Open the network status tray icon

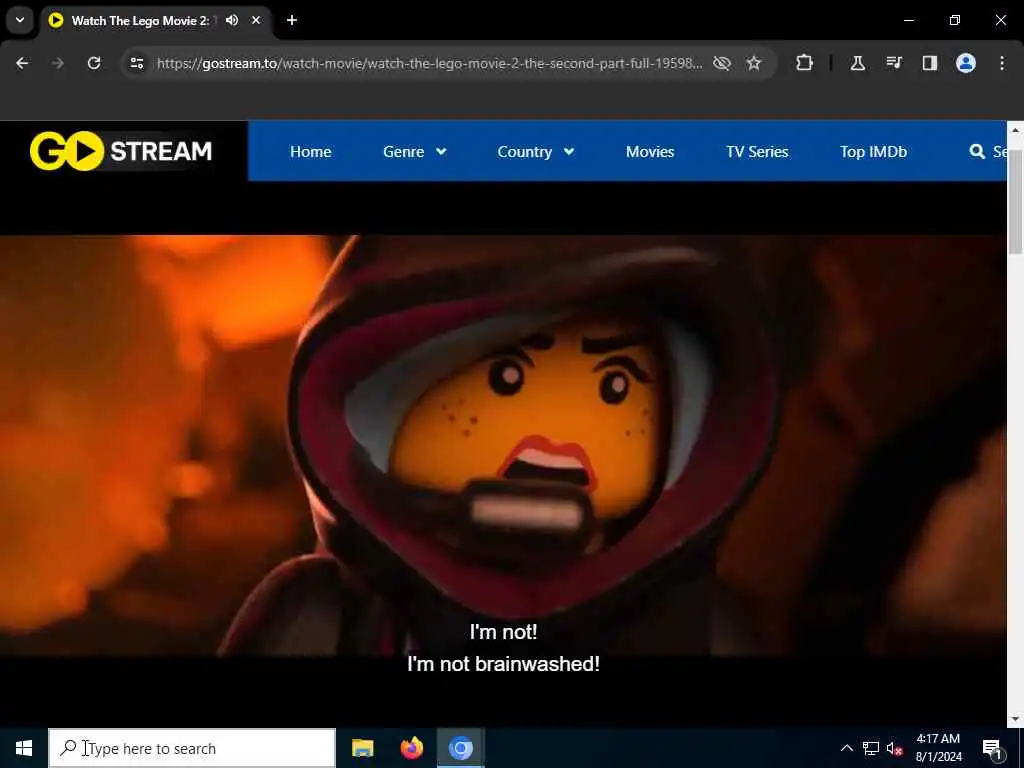[871, 748]
